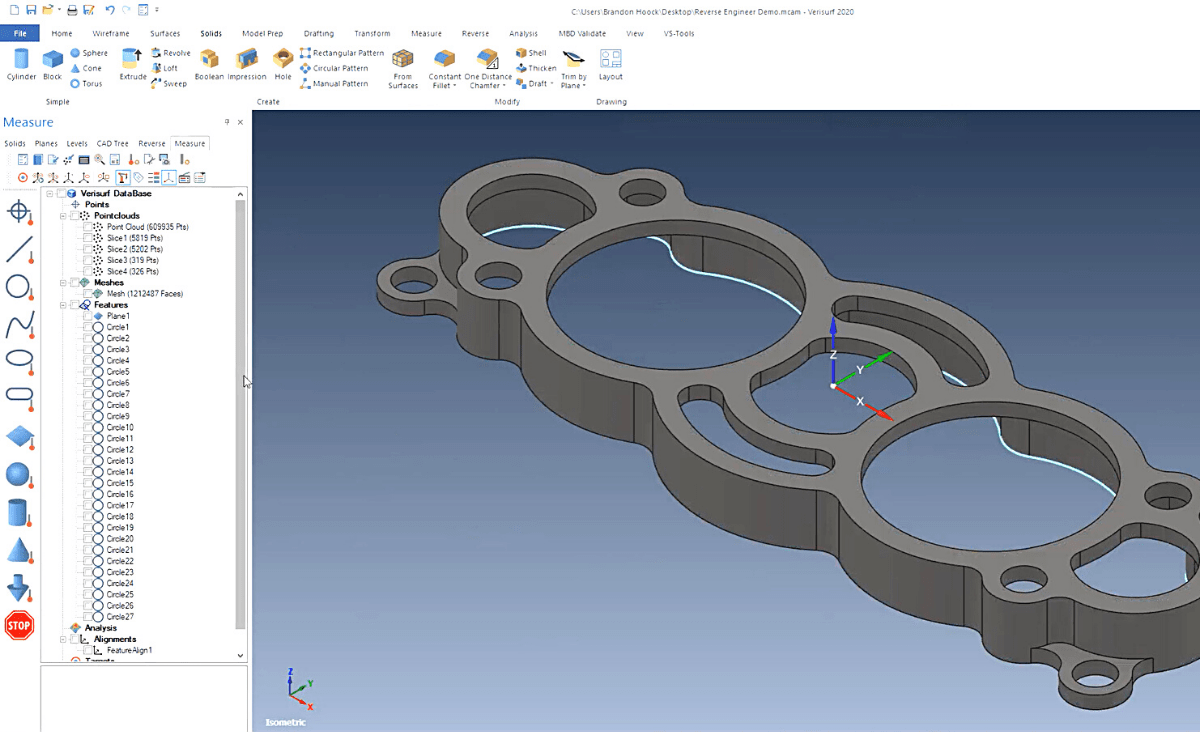Switch to the Model Prep ribbon tab

coord(262,33)
